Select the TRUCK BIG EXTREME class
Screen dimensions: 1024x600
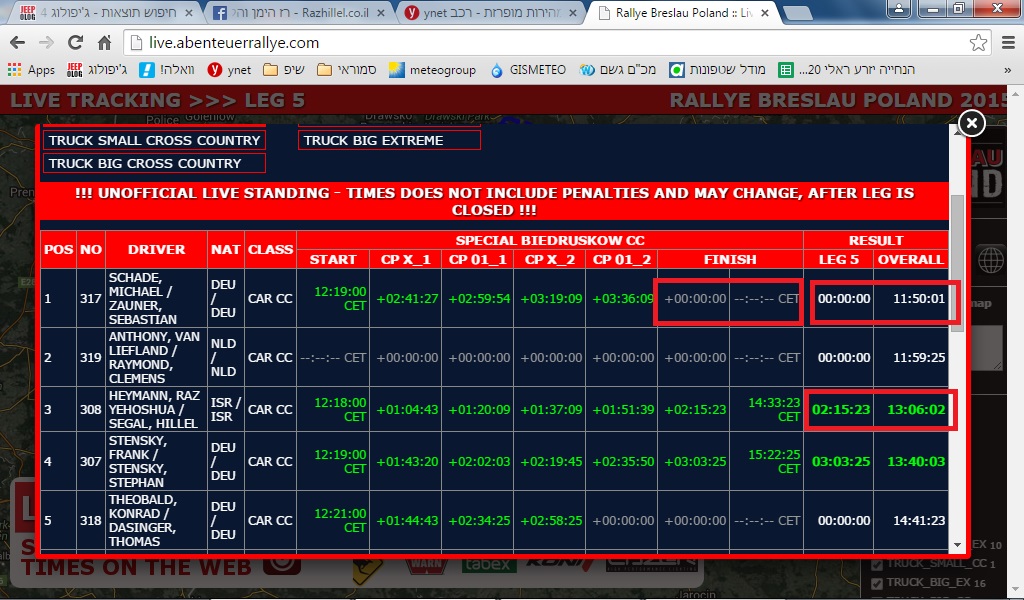tap(389, 140)
